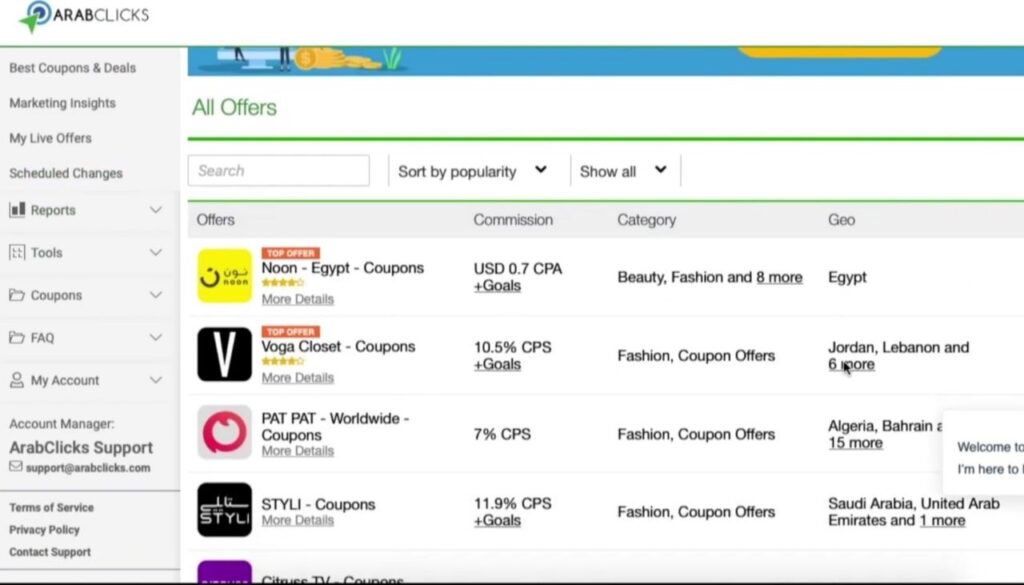
Task: Open More Details for Noon Egypt
Action: 298,299
